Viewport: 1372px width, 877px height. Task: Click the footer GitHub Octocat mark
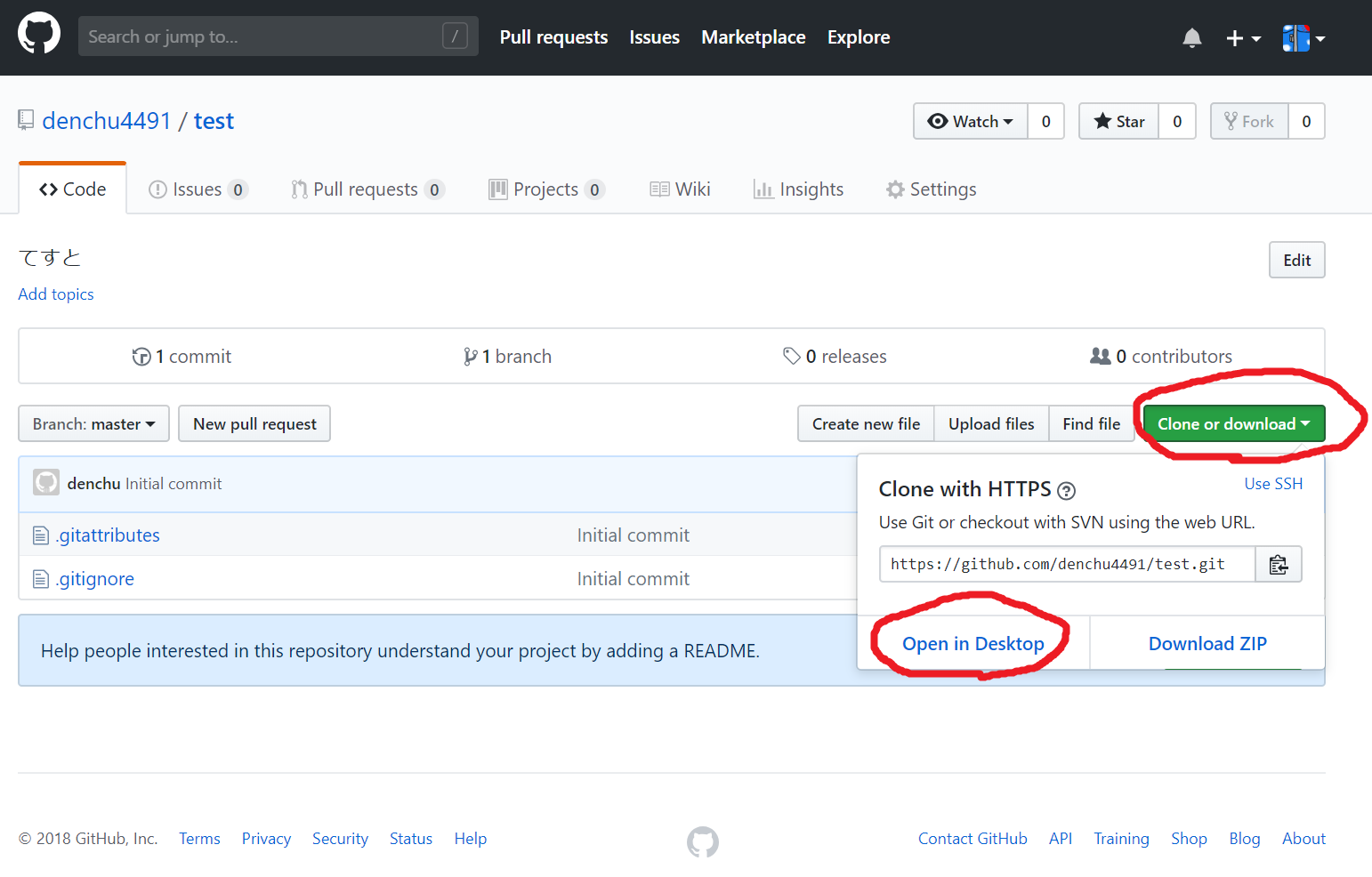[x=703, y=841]
